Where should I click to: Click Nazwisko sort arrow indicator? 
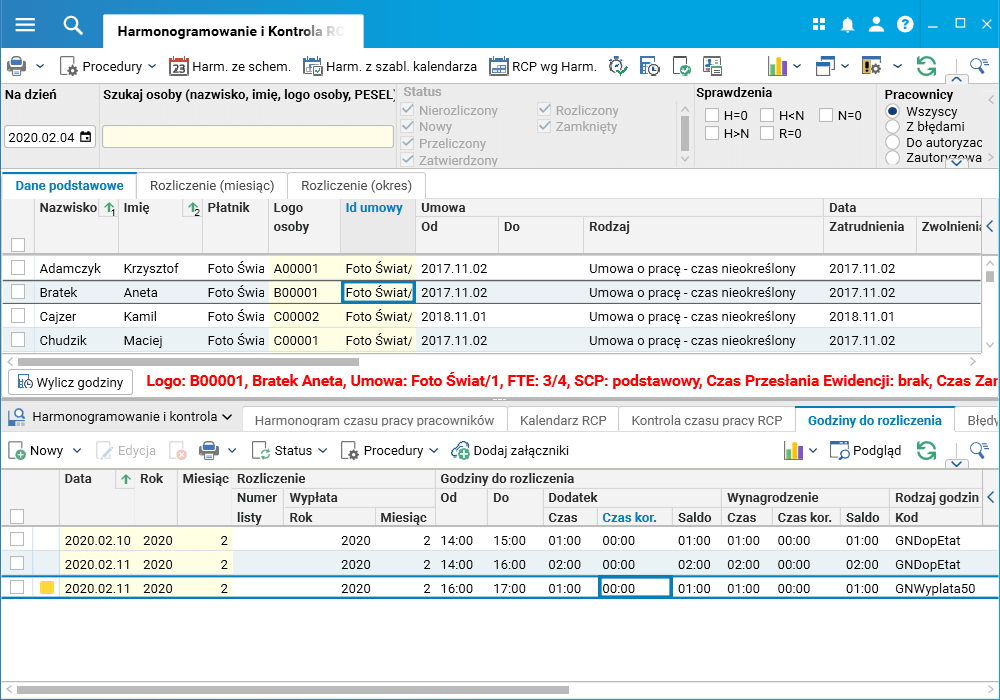coord(109,208)
